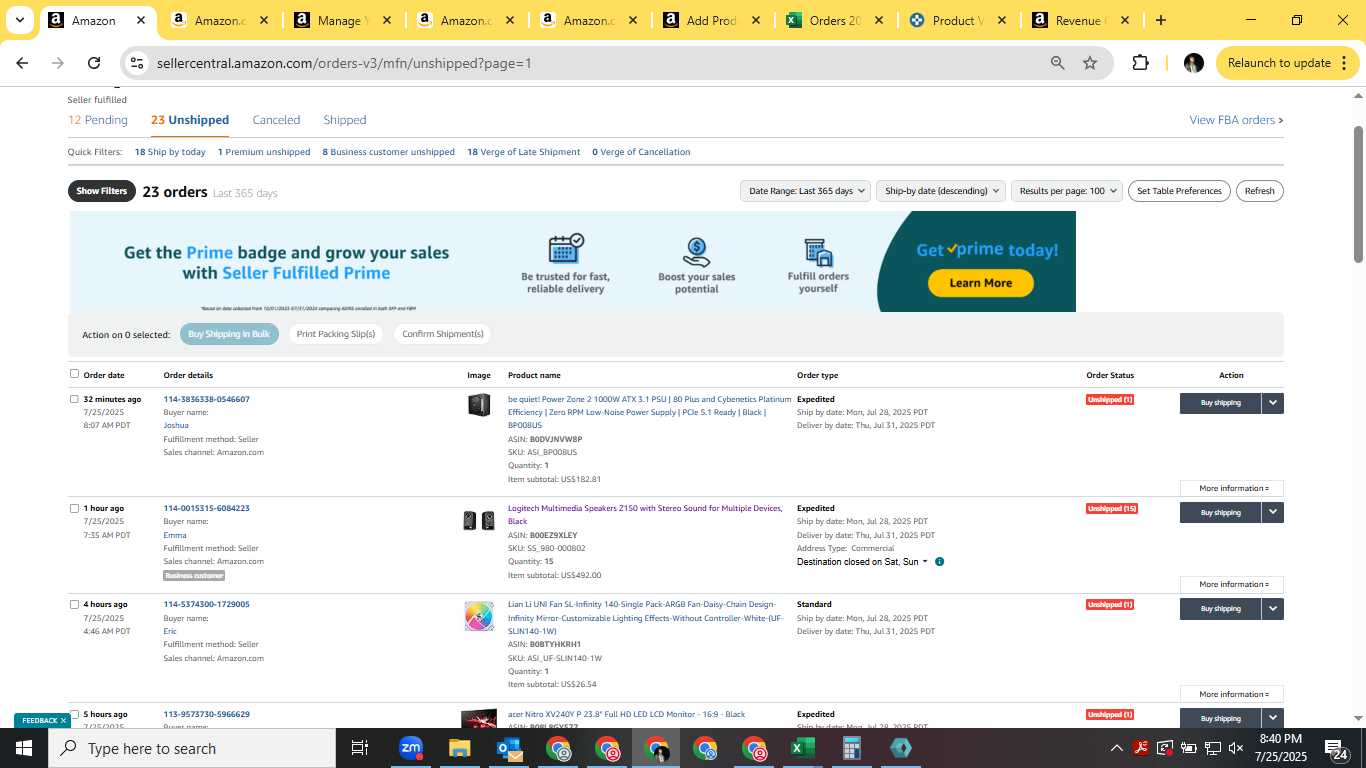Open the Chrome profile avatar
This screenshot has width=1366, height=768.
[1193, 63]
